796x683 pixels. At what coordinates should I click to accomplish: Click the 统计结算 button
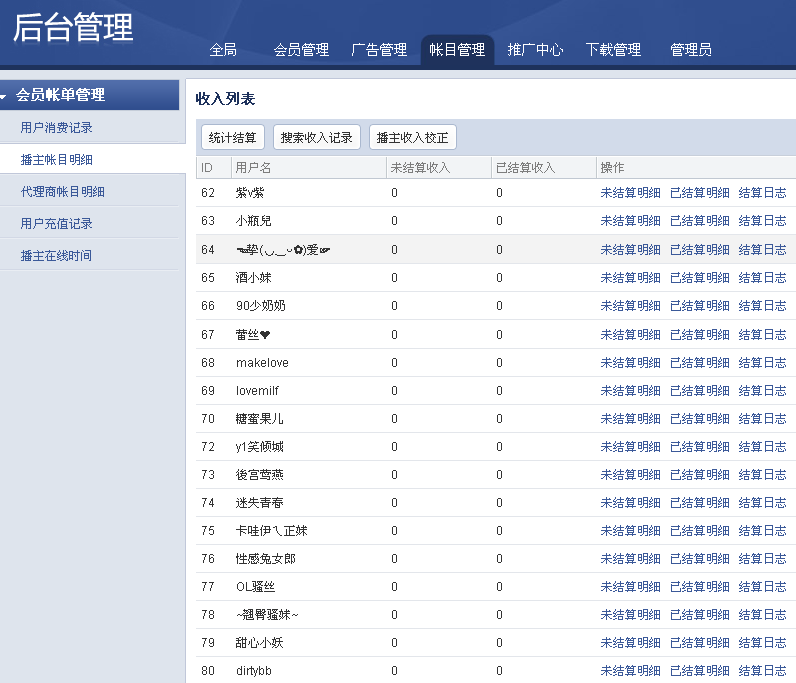tap(233, 138)
